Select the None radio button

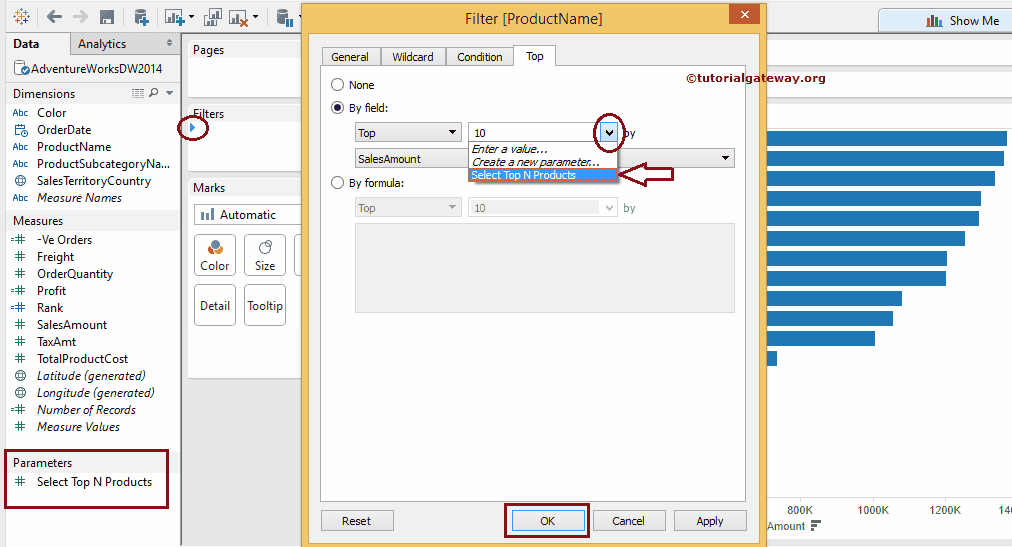tap(338, 85)
